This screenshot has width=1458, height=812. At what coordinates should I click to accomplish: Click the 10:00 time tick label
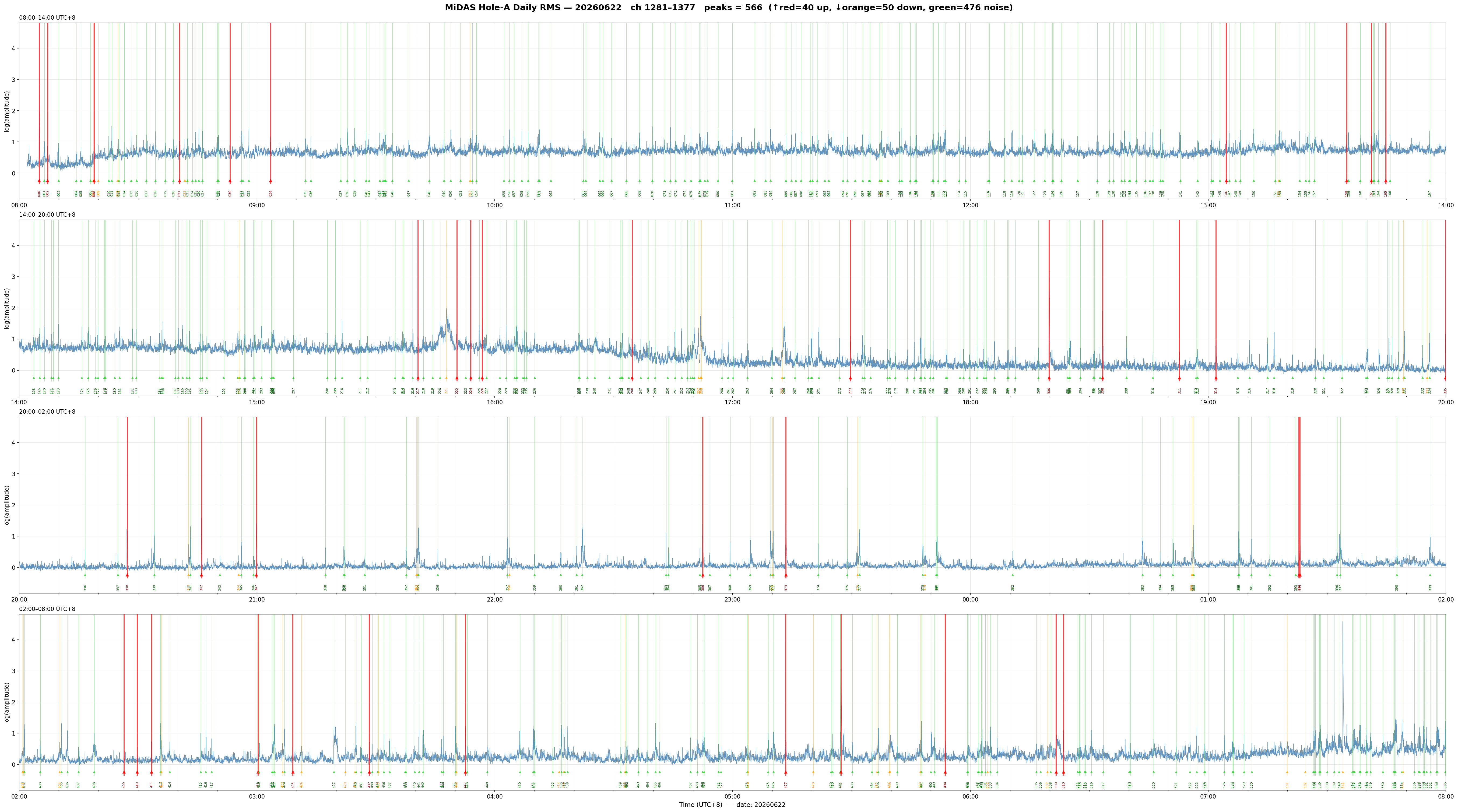click(495, 205)
